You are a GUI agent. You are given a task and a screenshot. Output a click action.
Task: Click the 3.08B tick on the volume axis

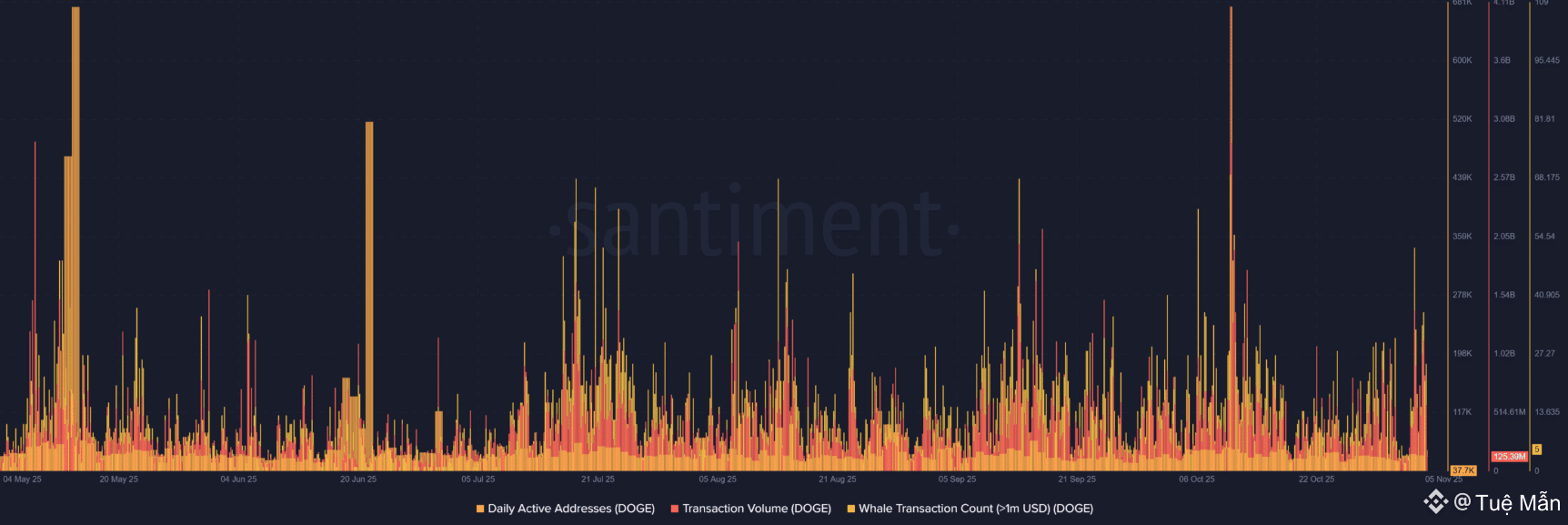point(1504,119)
